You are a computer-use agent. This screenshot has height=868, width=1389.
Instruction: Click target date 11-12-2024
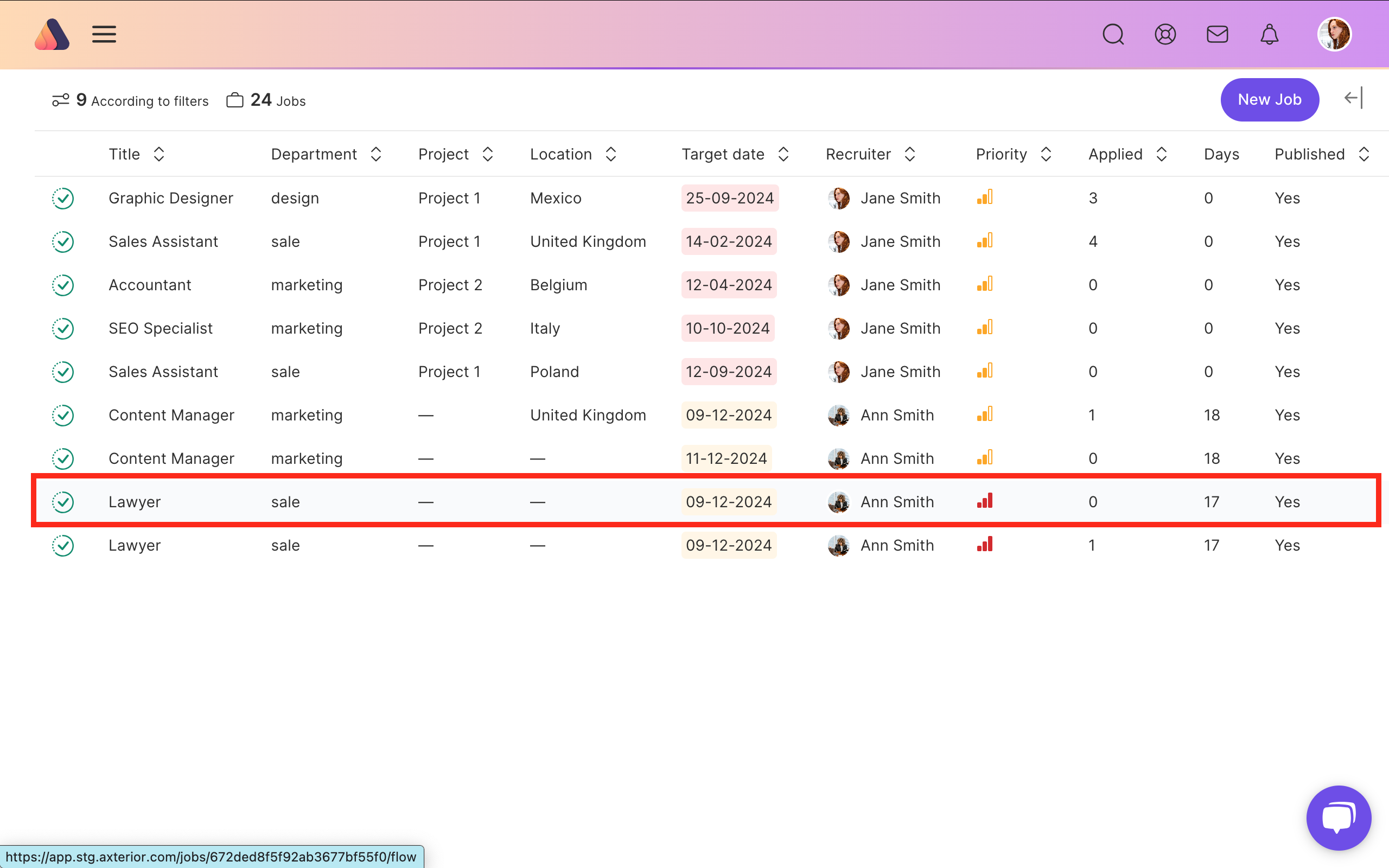[726, 459]
